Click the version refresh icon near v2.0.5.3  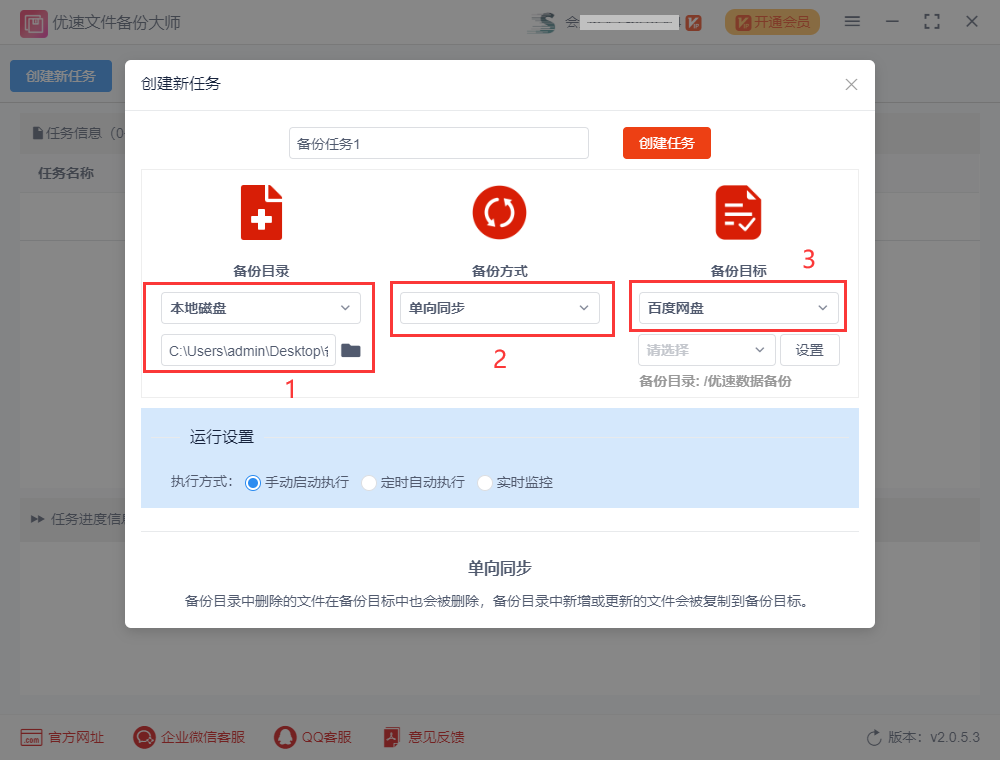875,736
